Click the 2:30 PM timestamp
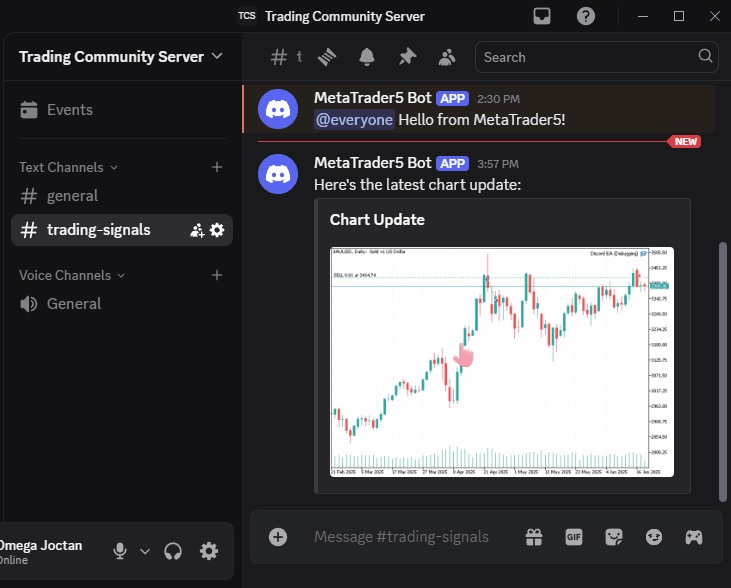Image resolution: width=731 pixels, height=588 pixels. (498, 99)
